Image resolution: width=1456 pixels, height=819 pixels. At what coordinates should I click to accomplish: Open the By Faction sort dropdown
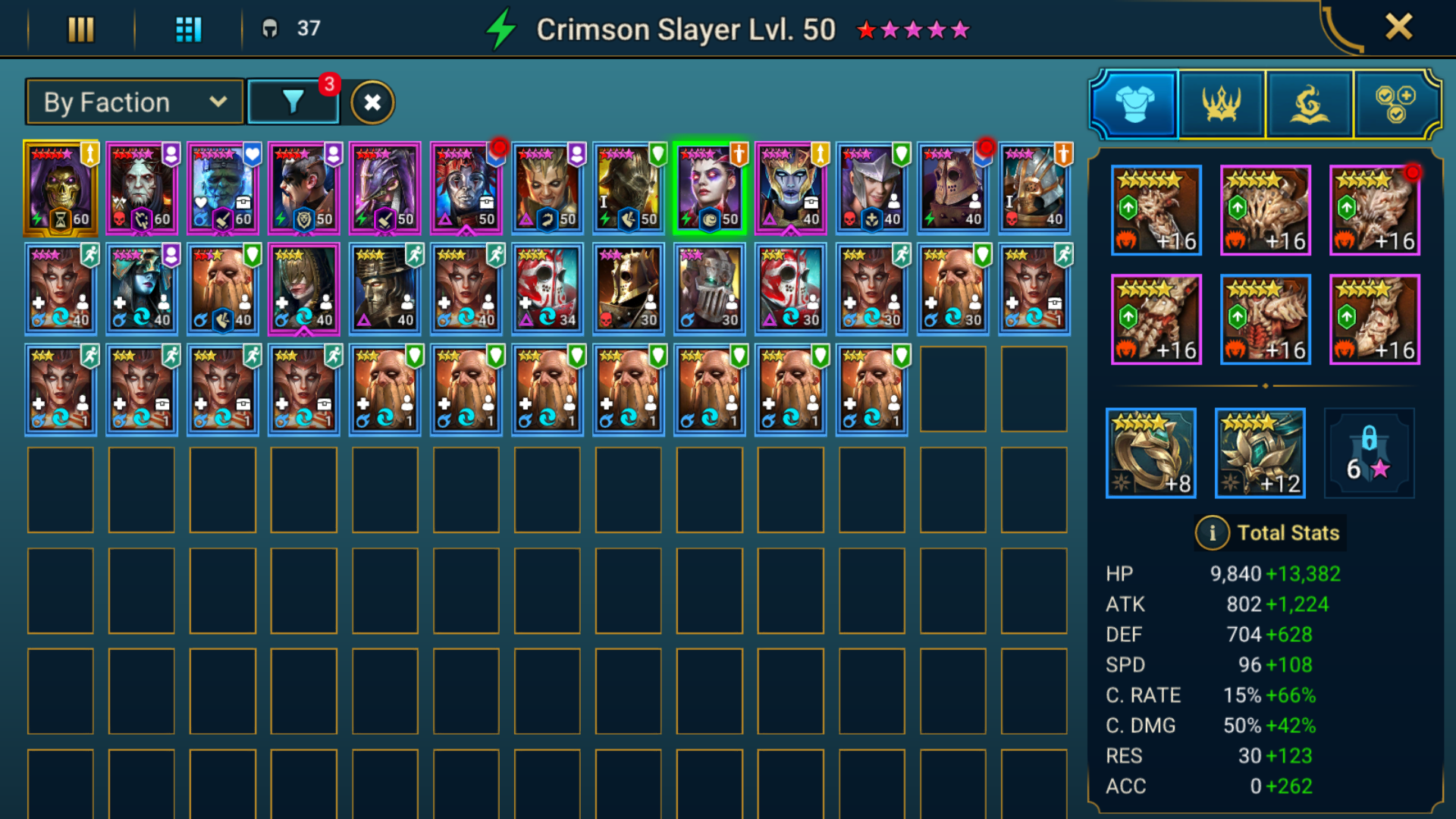point(134,102)
